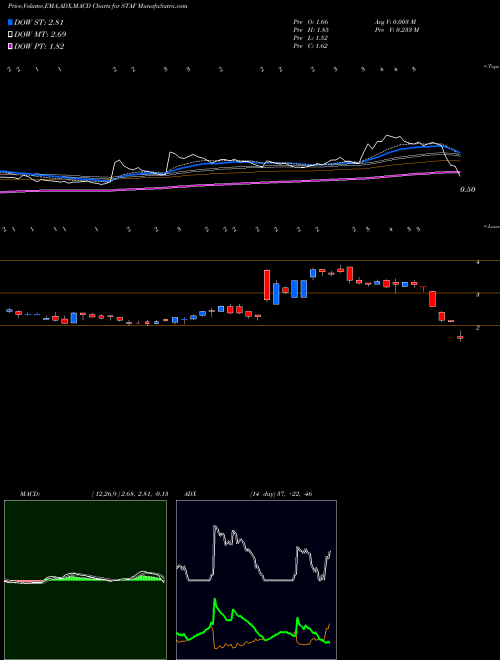Click the '<Tops' marker label
Image resolution: width=500 pixels, height=660 pixels.
[491, 67]
